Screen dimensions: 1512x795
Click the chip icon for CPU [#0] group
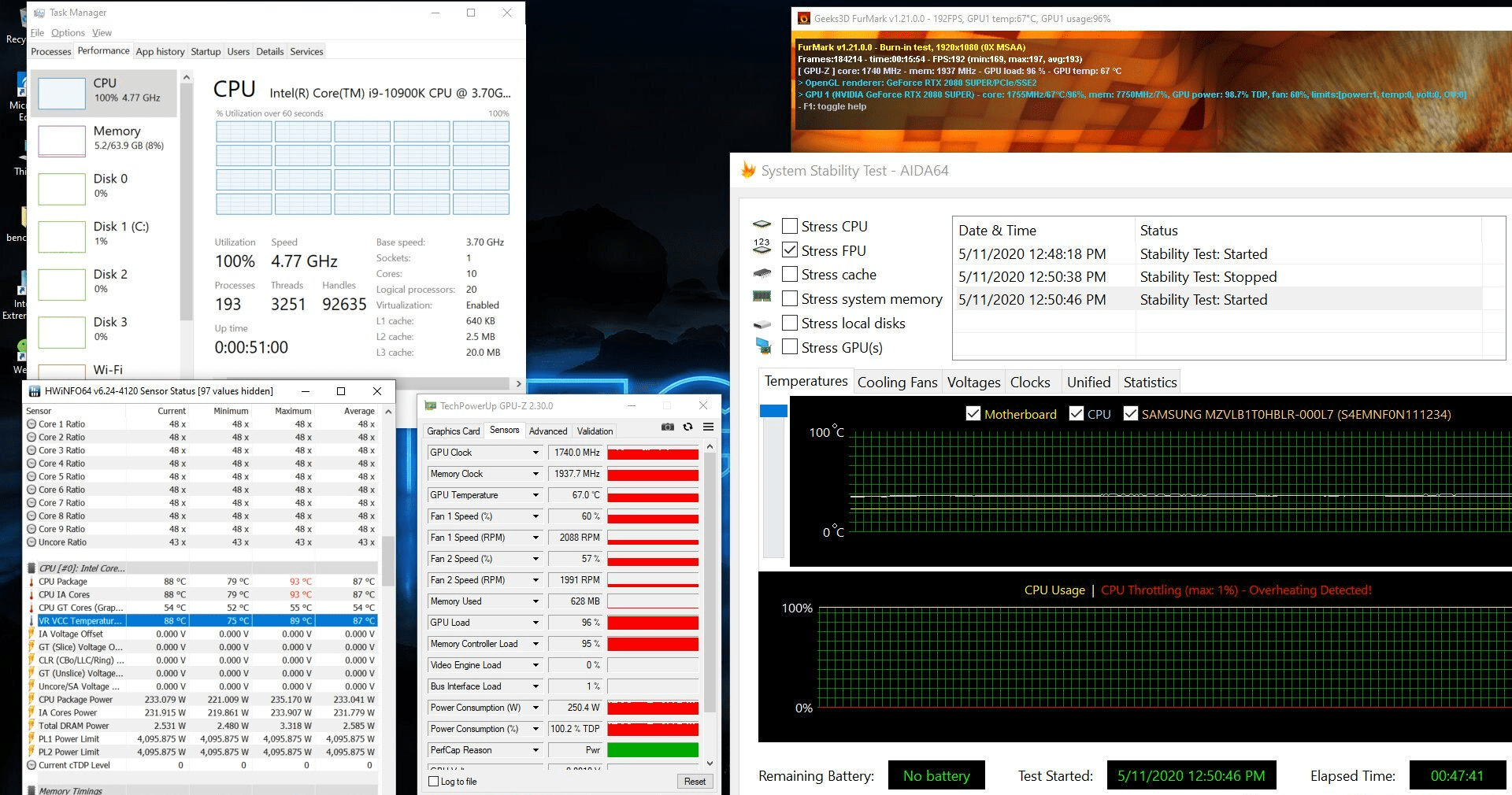(31, 568)
